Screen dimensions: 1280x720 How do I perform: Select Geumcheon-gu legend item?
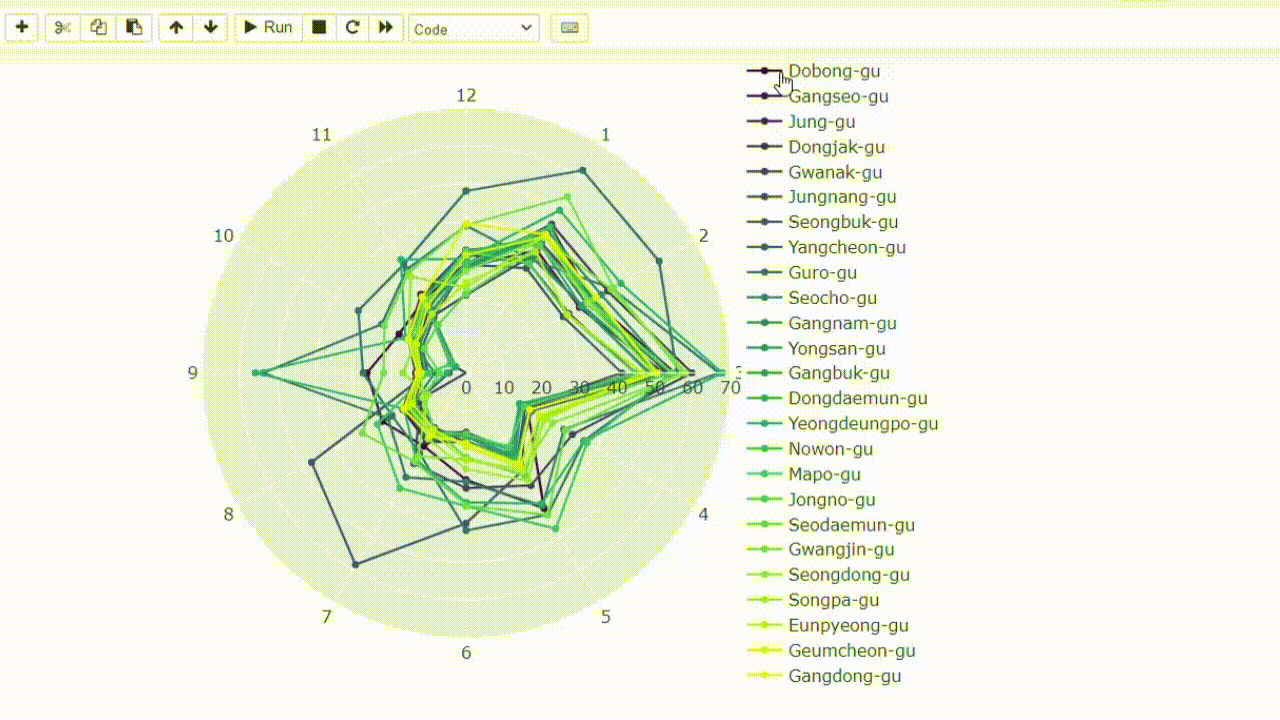point(832,650)
